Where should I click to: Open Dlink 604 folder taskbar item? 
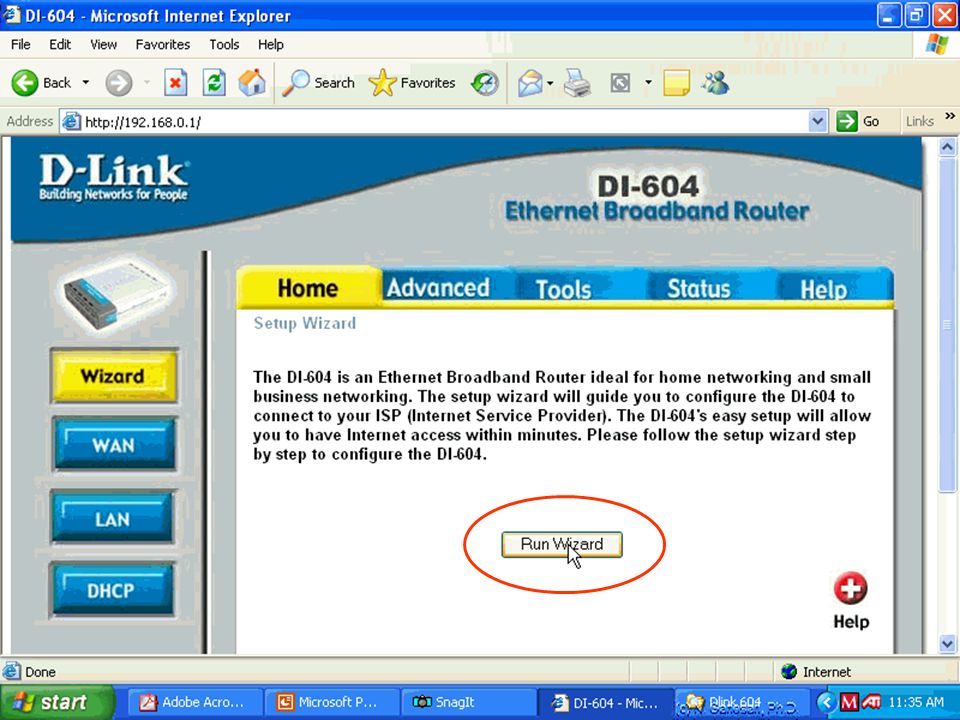pos(741,702)
